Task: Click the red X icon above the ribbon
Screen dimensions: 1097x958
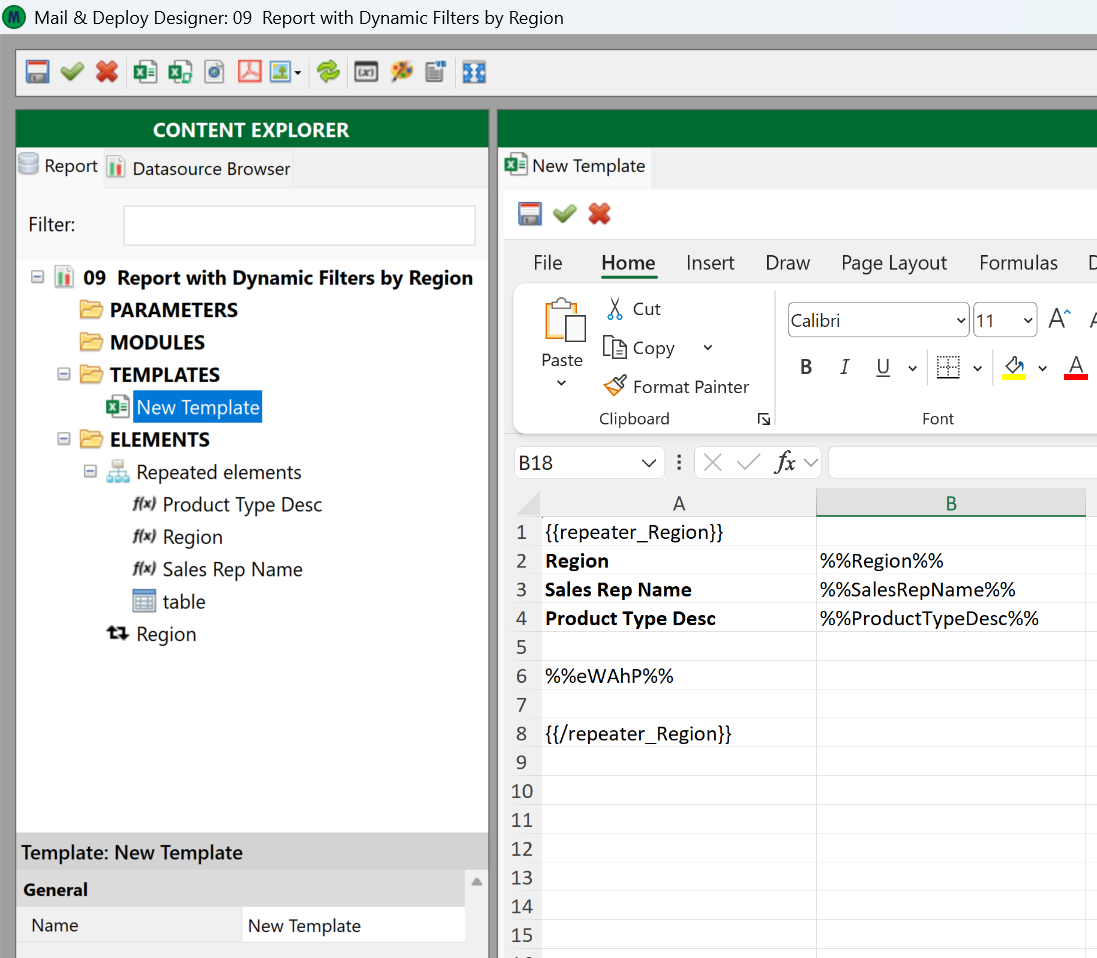Action: point(599,213)
